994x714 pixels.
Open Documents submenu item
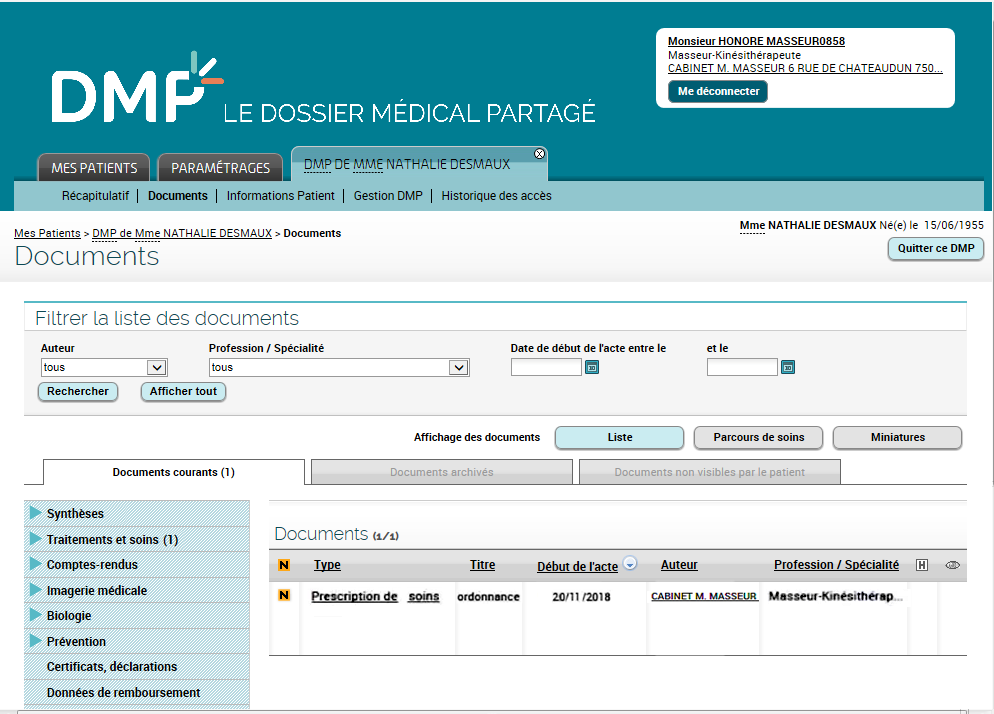coord(178,196)
